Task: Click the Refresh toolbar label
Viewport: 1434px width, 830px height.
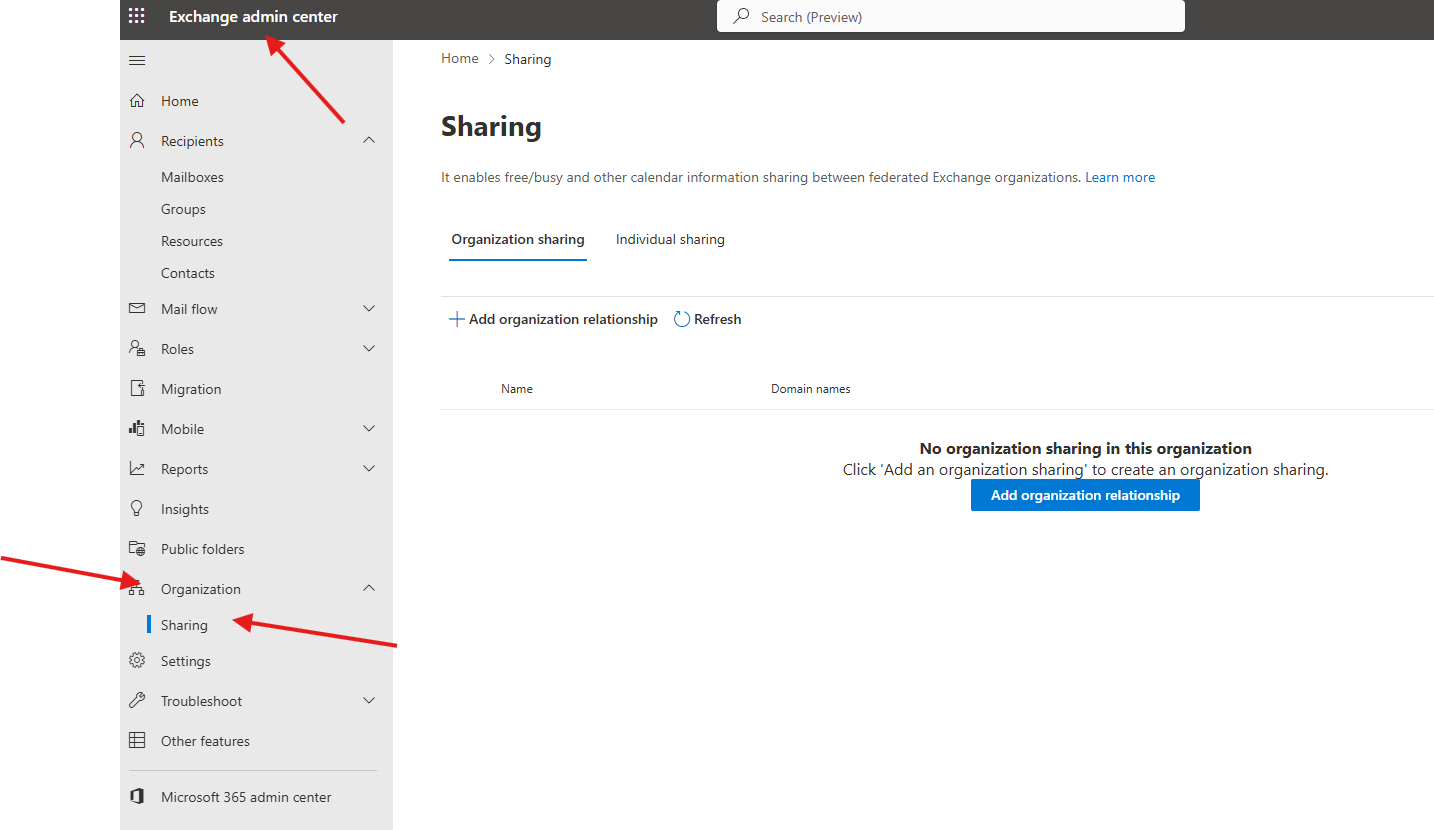Action: click(717, 319)
